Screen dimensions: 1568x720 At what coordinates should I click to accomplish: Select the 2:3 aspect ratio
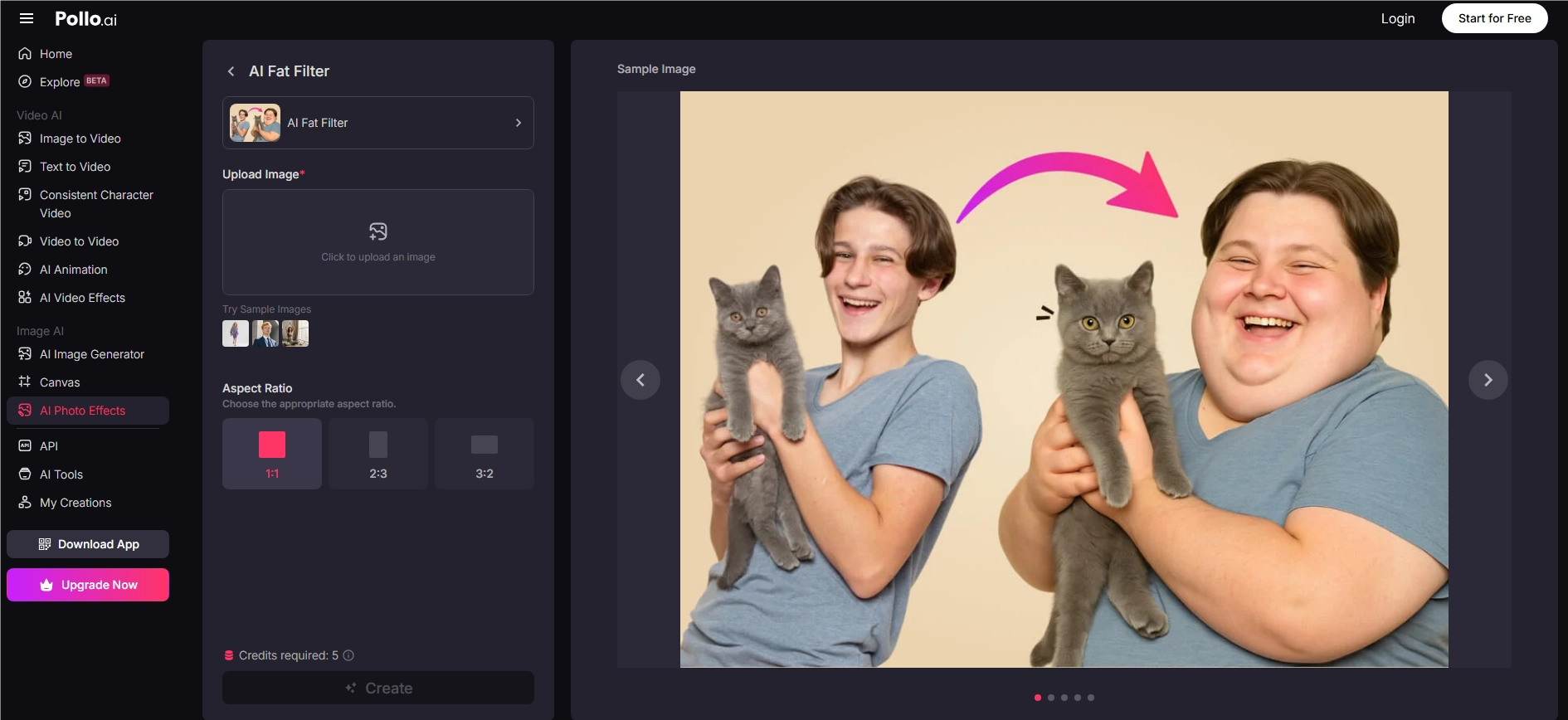point(378,454)
